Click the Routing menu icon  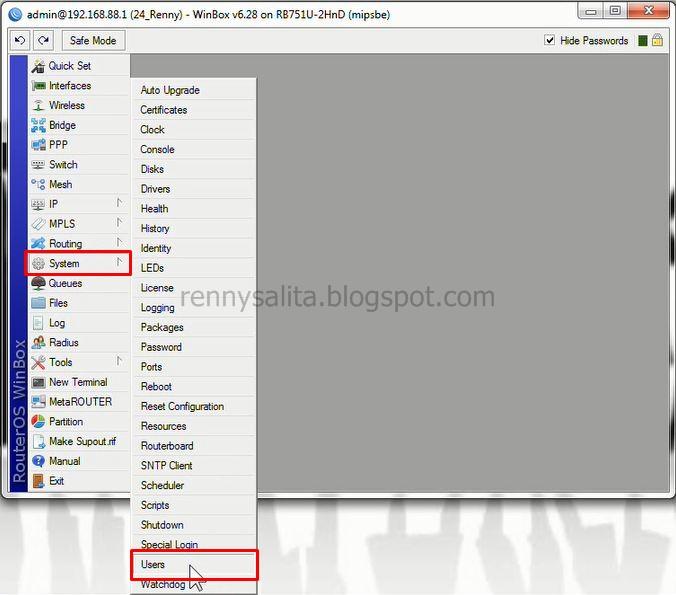point(38,244)
